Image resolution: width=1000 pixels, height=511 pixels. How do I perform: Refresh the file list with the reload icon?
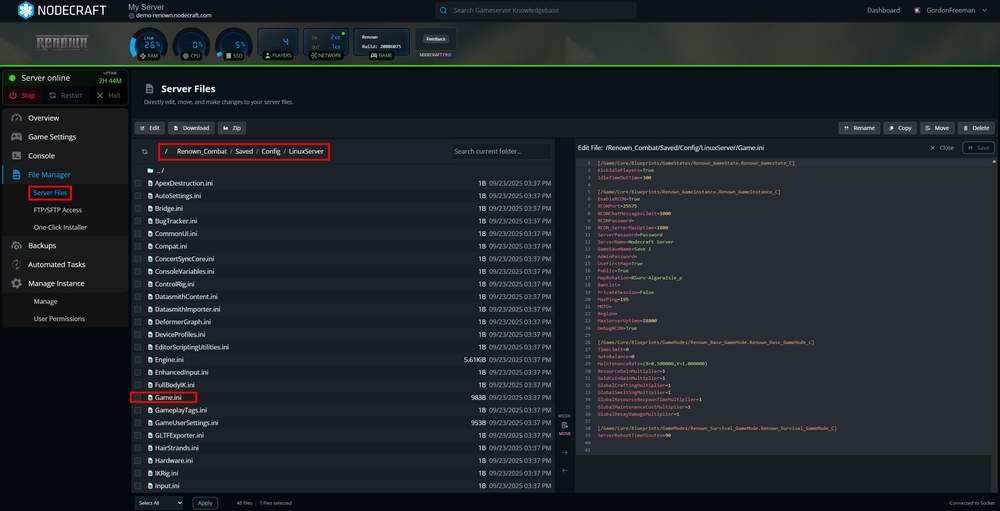(145, 152)
